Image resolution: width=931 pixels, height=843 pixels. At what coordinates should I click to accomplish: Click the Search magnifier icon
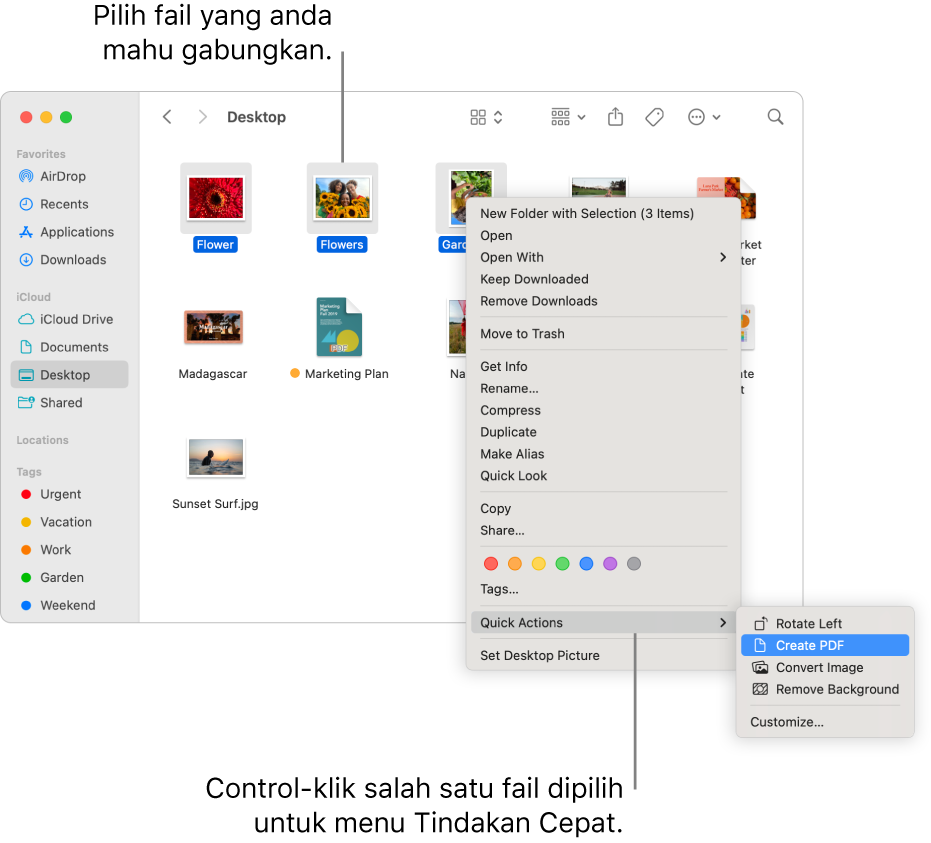(x=775, y=117)
